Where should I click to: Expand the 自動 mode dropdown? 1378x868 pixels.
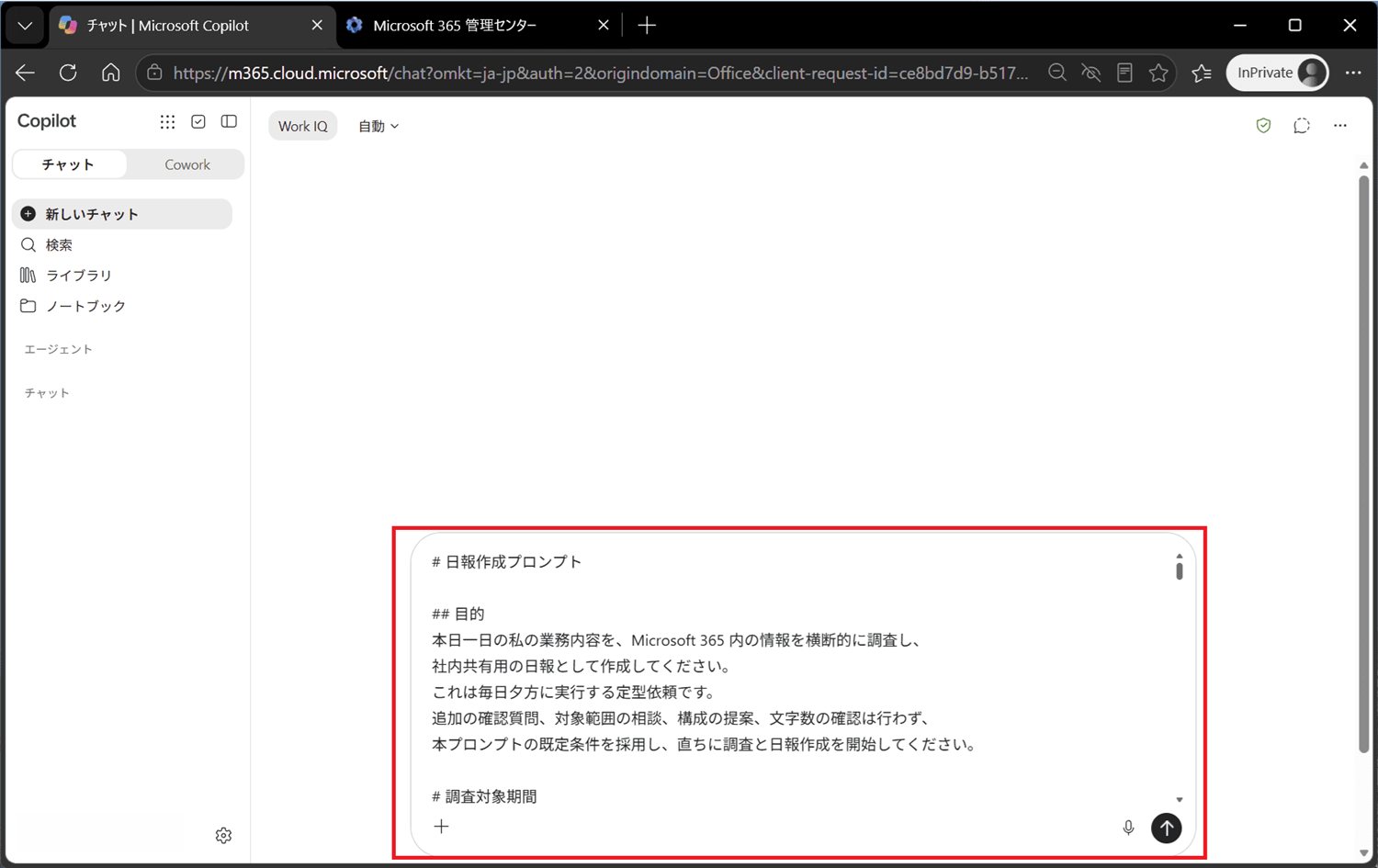point(378,126)
